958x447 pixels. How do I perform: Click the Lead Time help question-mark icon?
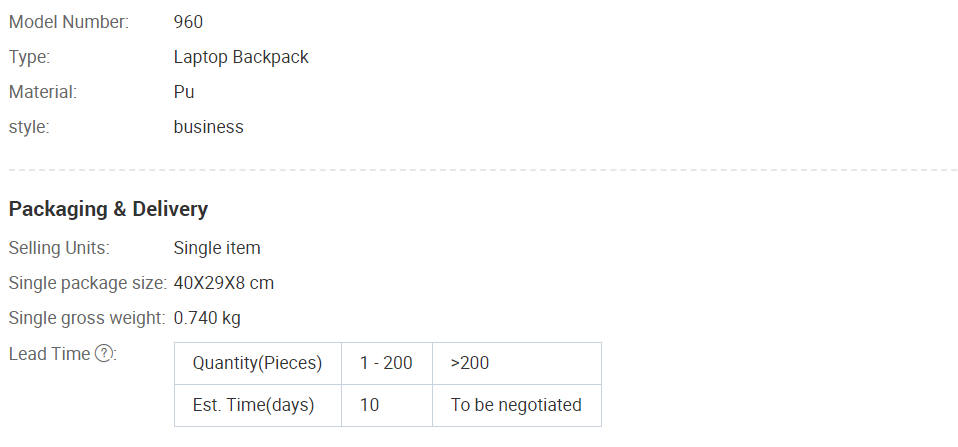tap(104, 354)
